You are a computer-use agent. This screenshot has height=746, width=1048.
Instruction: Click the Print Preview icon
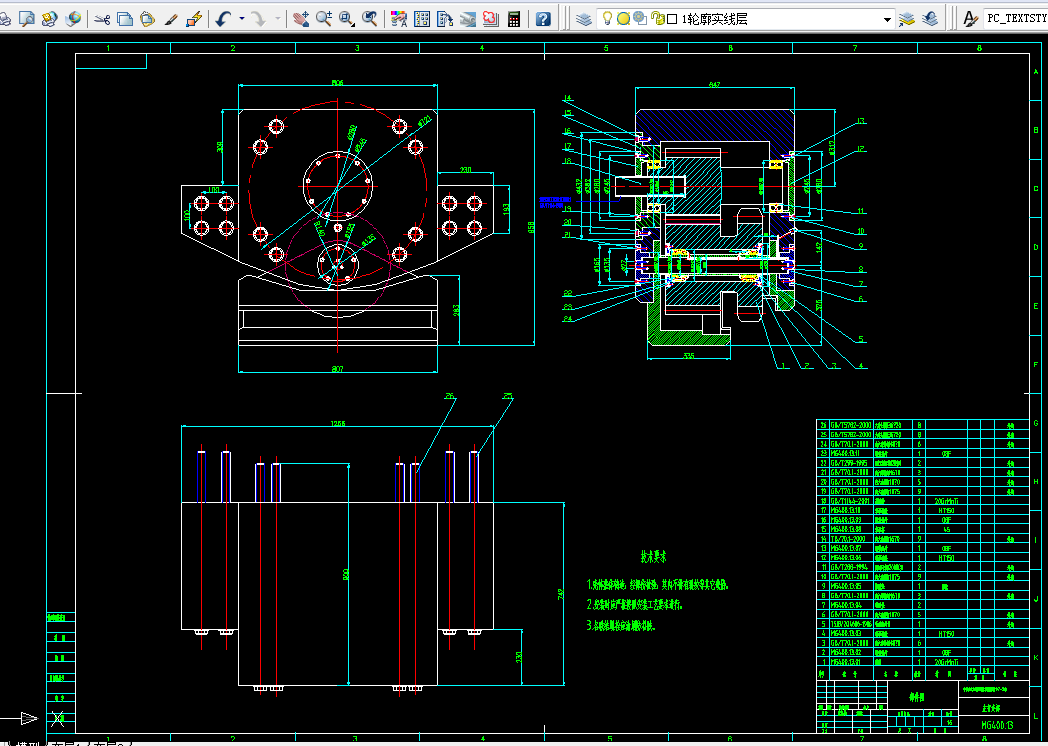pos(26,18)
